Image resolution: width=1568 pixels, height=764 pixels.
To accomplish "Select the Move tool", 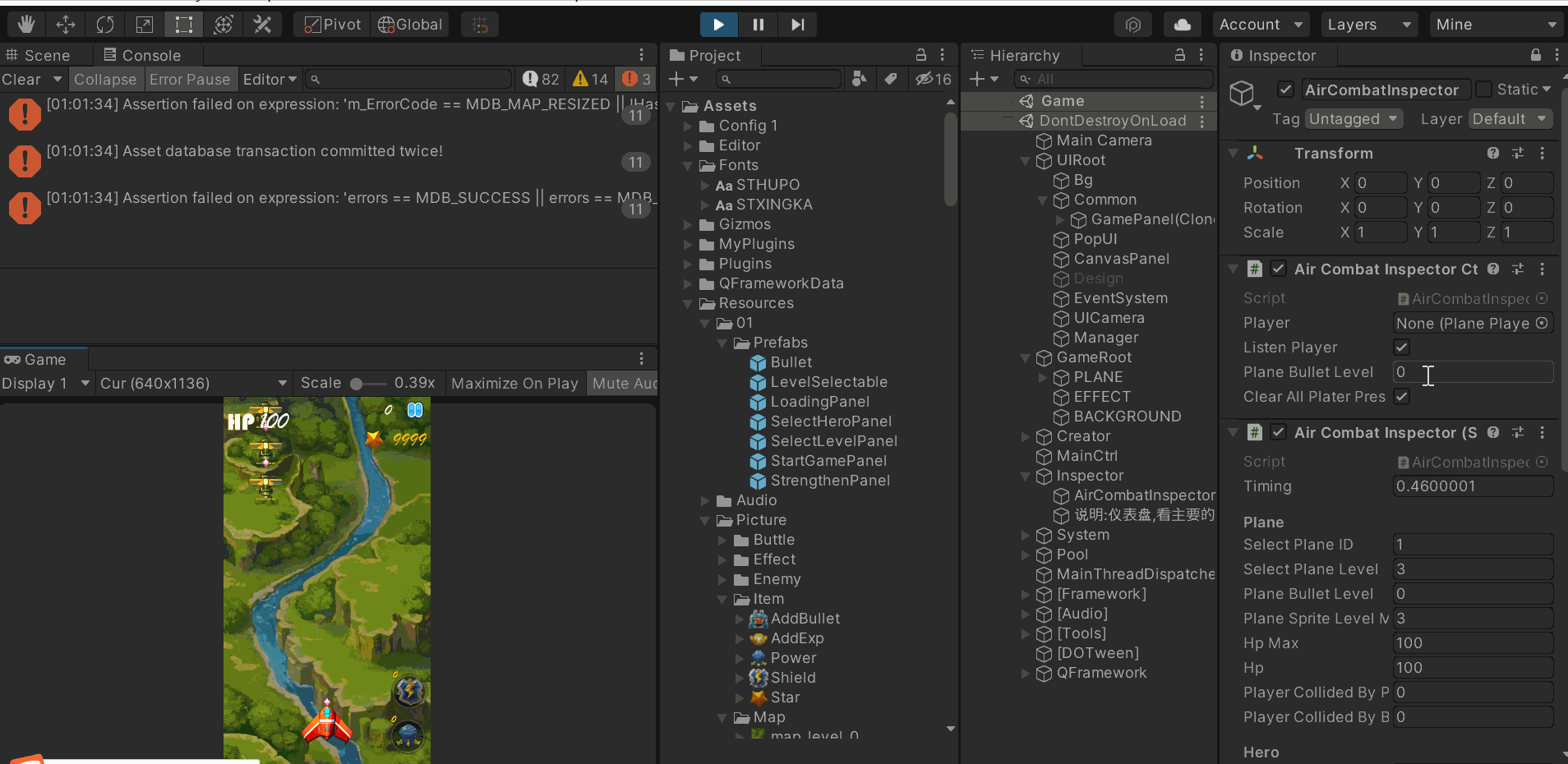I will (65, 25).
